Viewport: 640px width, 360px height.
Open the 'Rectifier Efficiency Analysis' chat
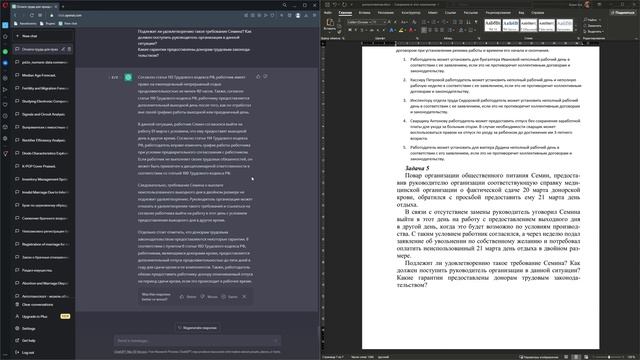click(43, 140)
